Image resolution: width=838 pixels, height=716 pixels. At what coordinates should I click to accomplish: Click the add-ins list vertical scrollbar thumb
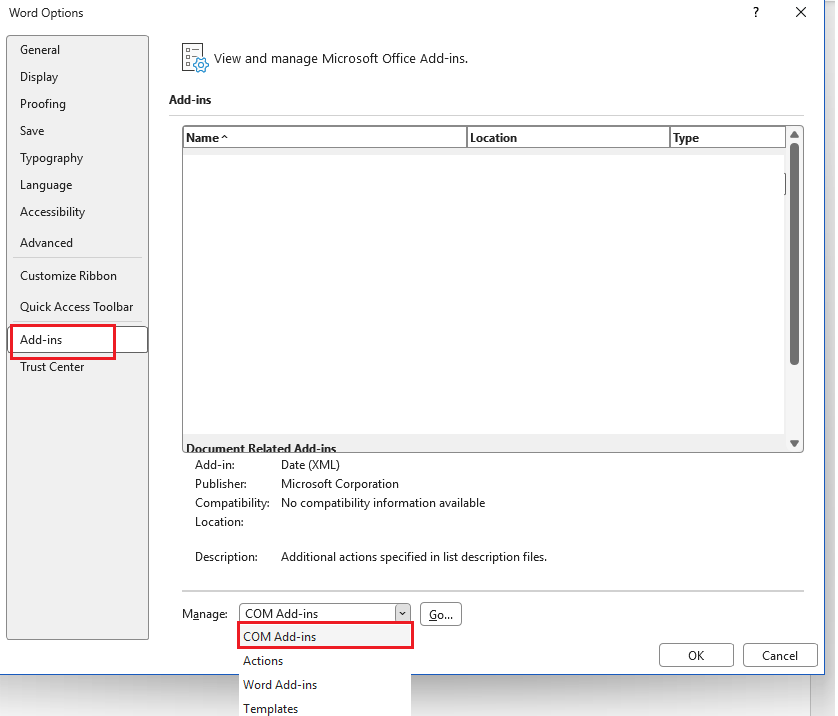794,254
